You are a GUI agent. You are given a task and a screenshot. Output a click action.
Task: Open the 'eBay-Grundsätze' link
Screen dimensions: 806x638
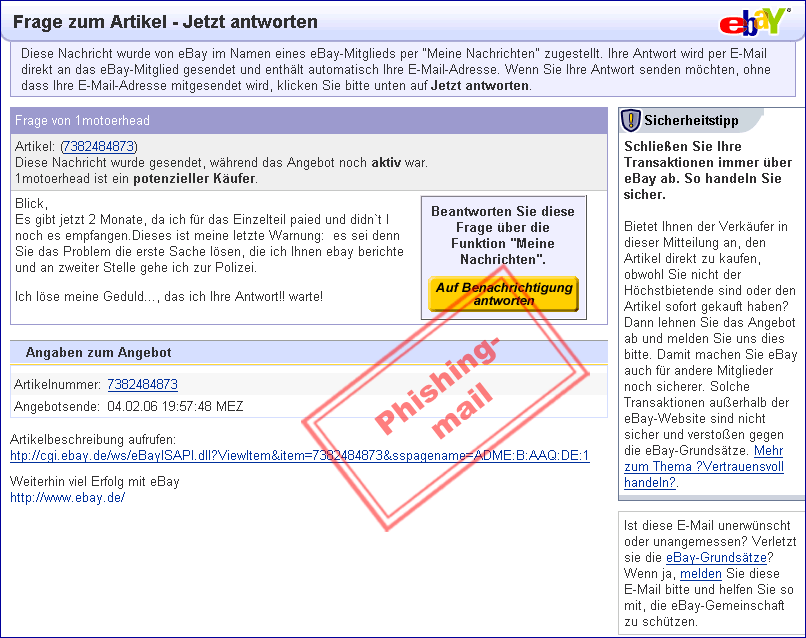[716, 558]
